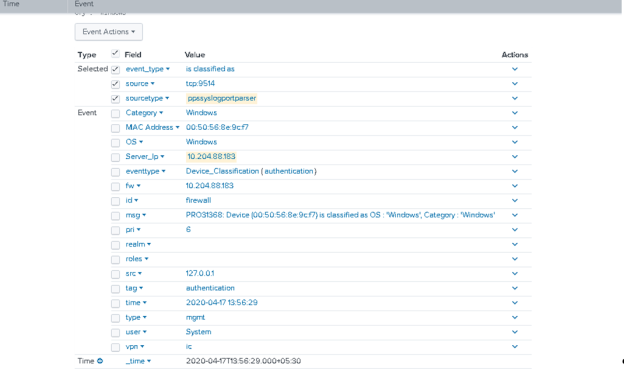624x373 pixels.
Task: Expand actions chevron for Category row
Action: point(515,113)
